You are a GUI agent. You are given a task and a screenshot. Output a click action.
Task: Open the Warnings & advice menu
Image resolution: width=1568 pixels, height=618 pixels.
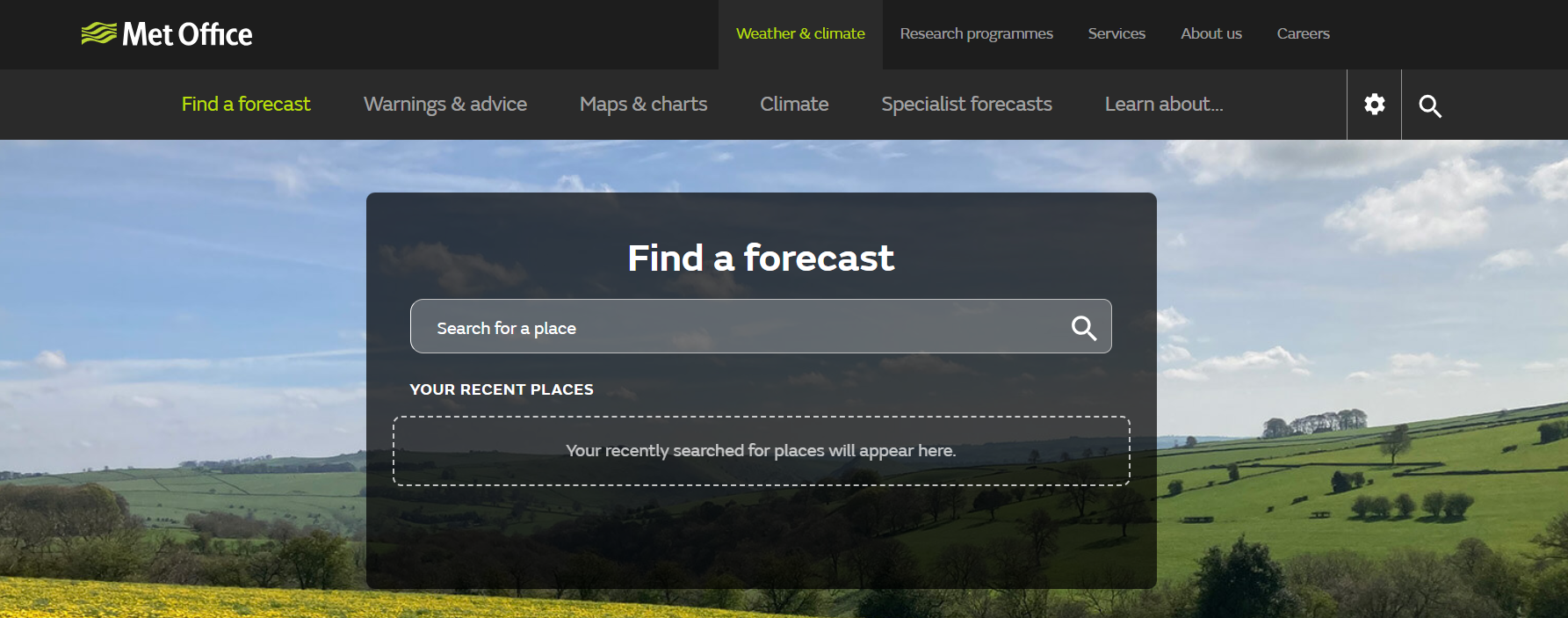445,104
